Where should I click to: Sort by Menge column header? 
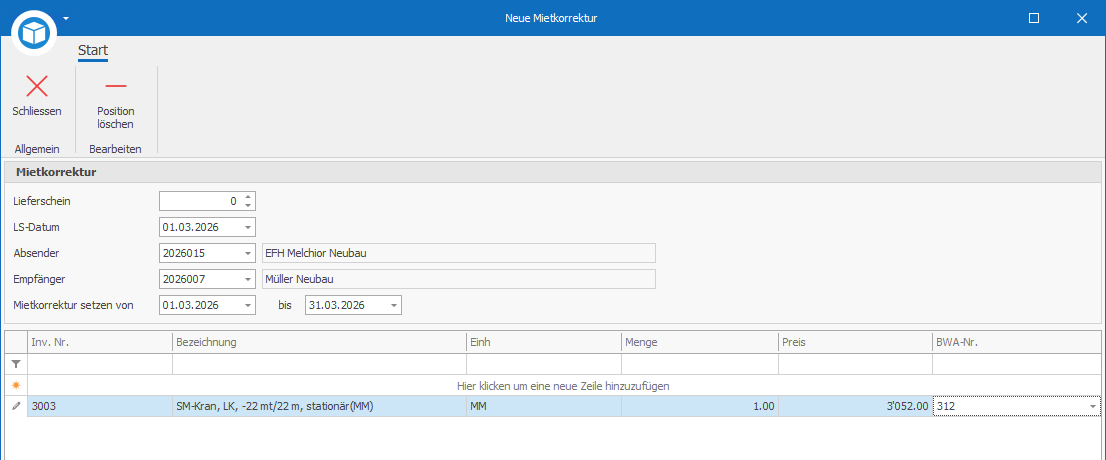pos(699,342)
